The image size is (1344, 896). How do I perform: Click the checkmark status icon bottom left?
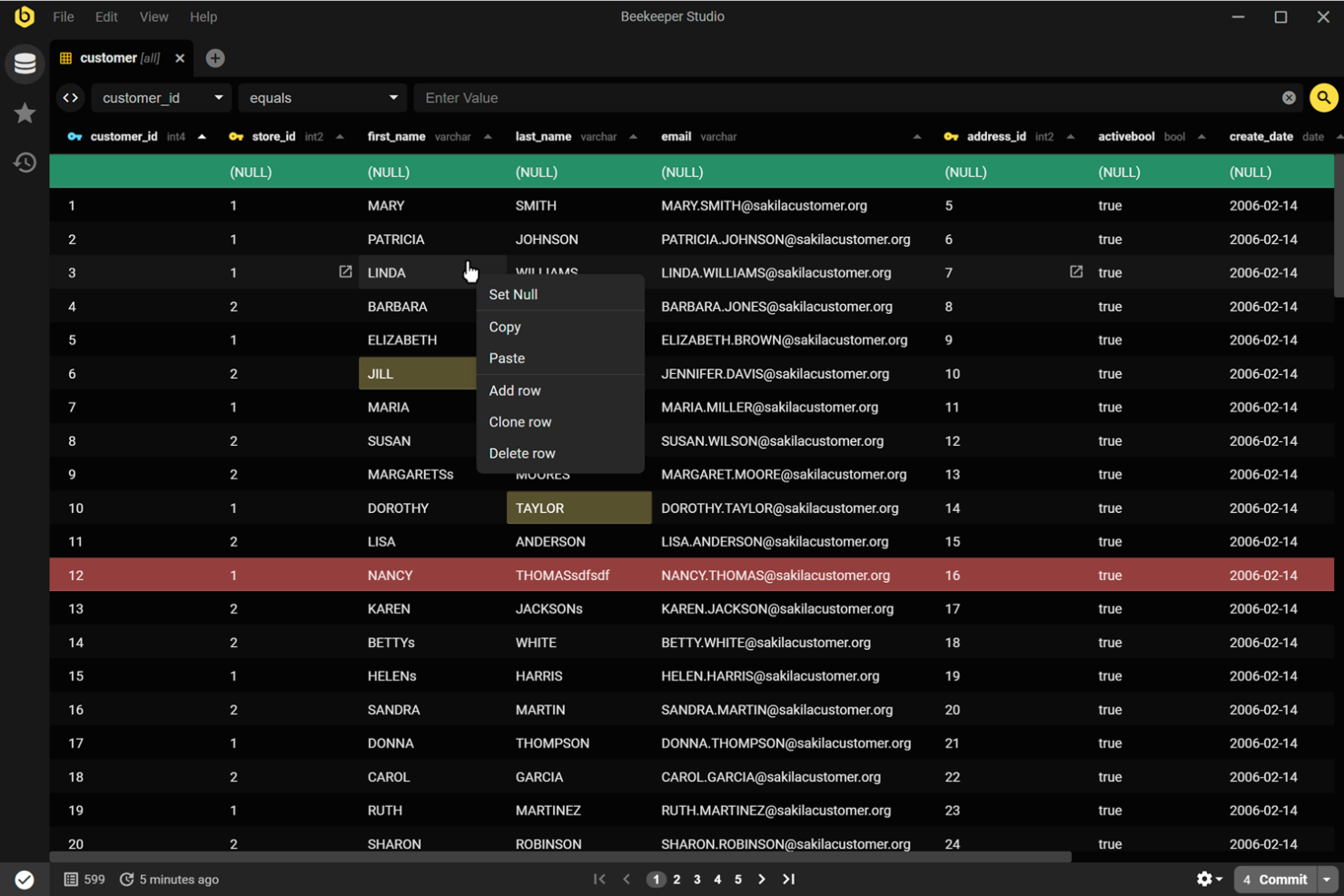point(25,879)
